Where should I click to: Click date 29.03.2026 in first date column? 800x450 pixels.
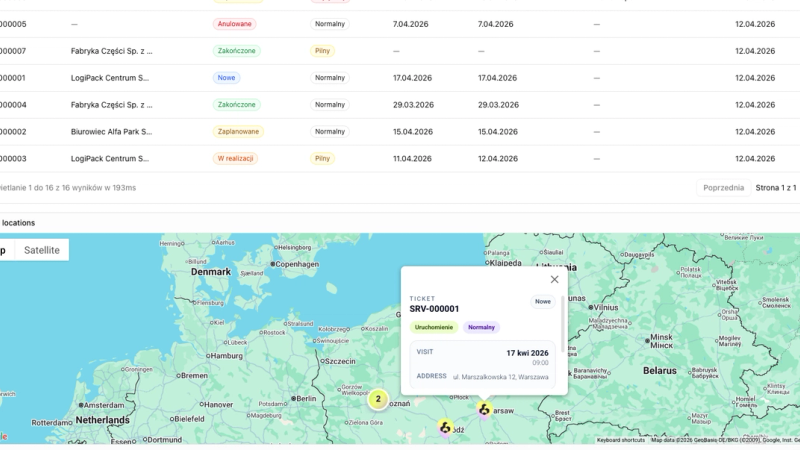point(413,105)
